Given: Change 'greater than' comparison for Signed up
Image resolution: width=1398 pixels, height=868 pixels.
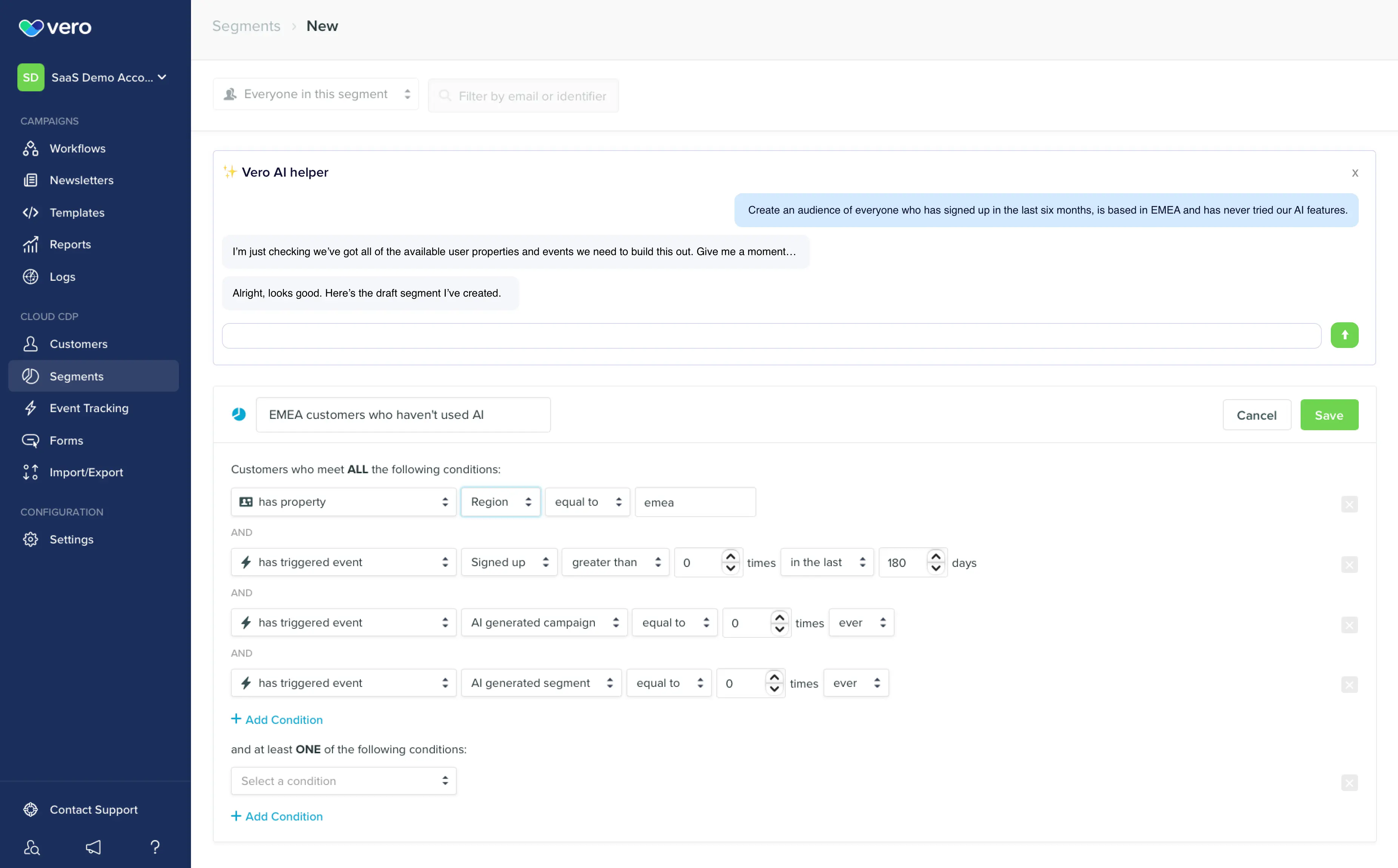Looking at the screenshot, I should click(614, 562).
